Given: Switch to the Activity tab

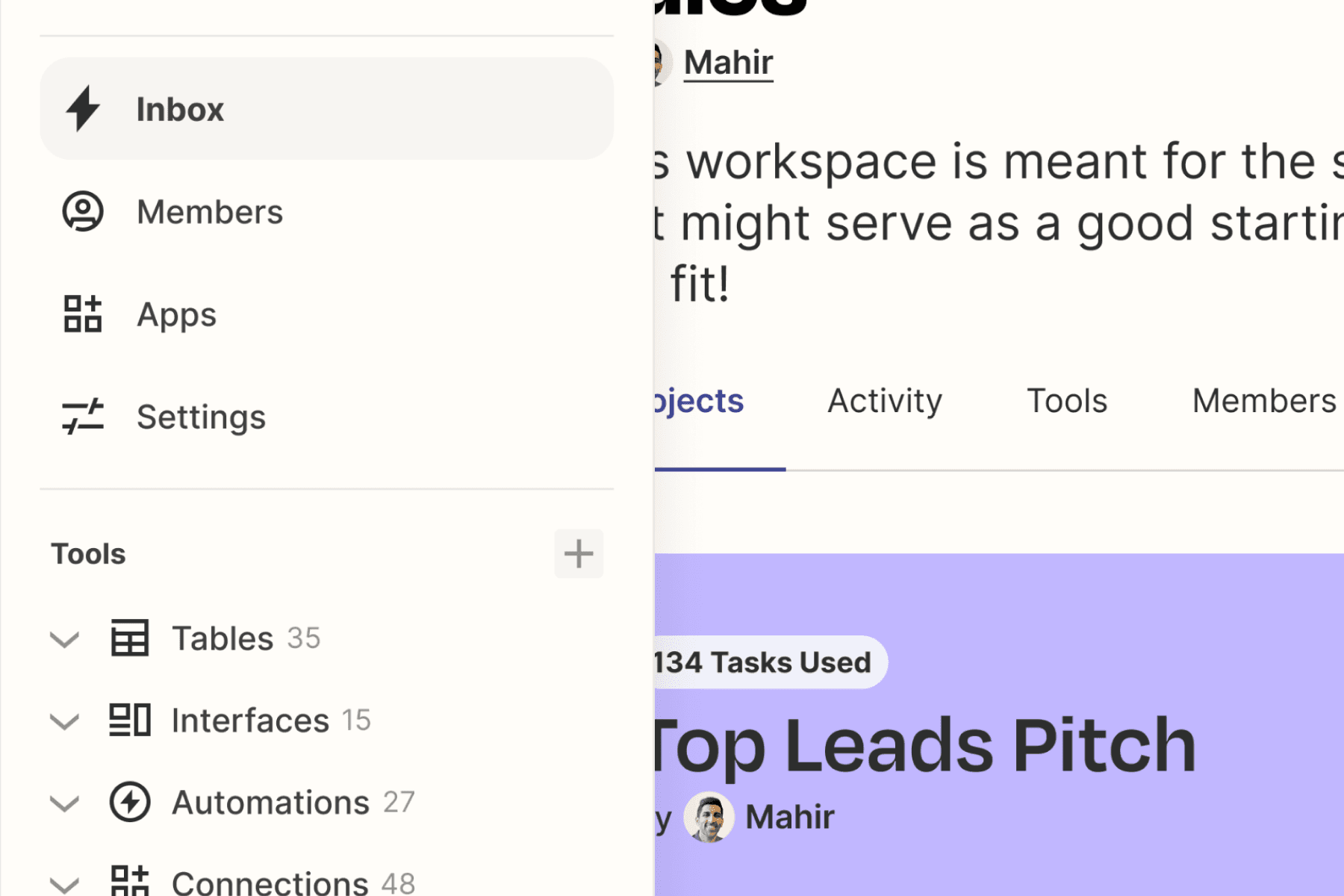Looking at the screenshot, I should (x=885, y=401).
